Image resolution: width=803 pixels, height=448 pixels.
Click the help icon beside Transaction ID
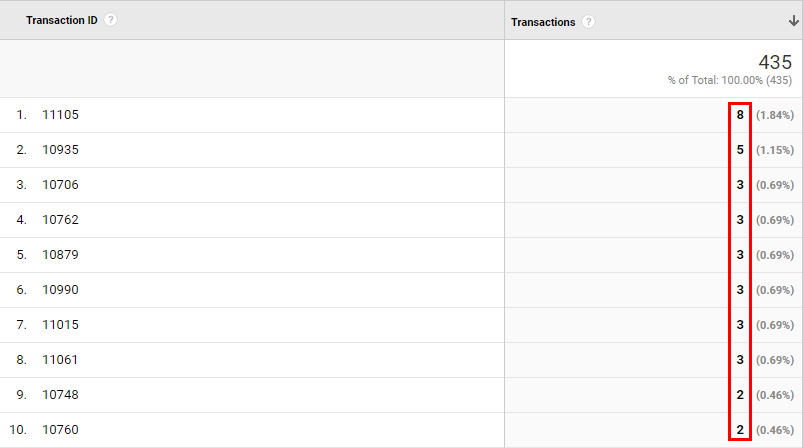111,20
